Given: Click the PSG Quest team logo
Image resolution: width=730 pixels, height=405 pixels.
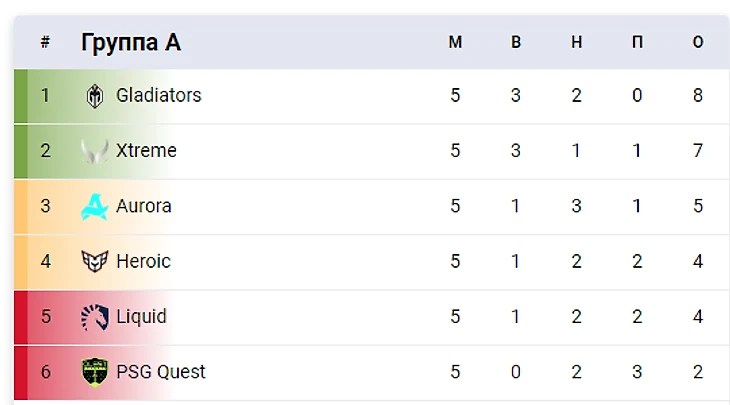Looking at the screenshot, I should (95, 372).
